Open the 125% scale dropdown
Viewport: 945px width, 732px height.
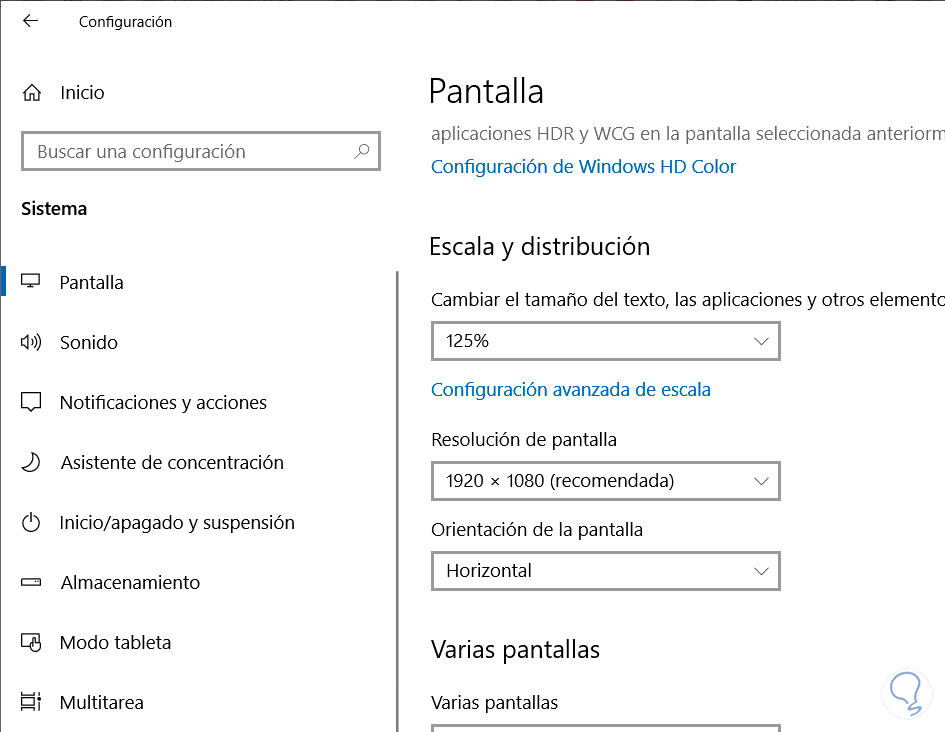[605, 341]
